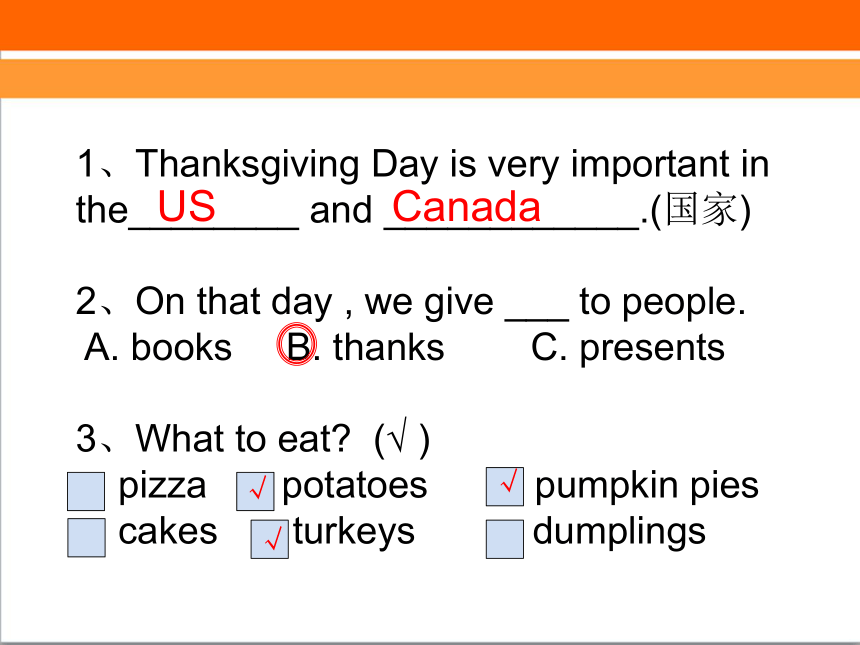Click the check mark symbol in parentheses
Image resolution: width=860 pixels, height=645 pixels.
pyautogui.click(x=399, y=436)
